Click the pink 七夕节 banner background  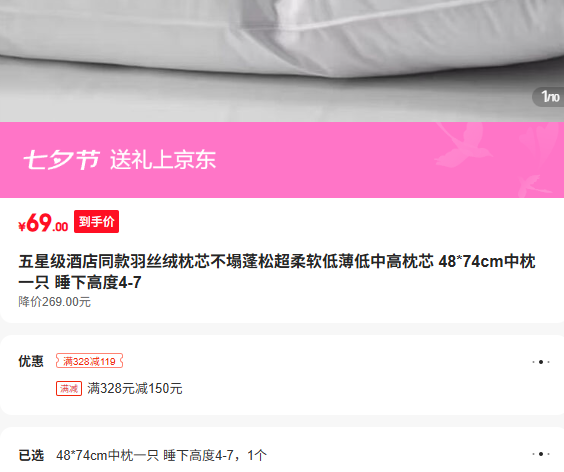tap(282, 160)
